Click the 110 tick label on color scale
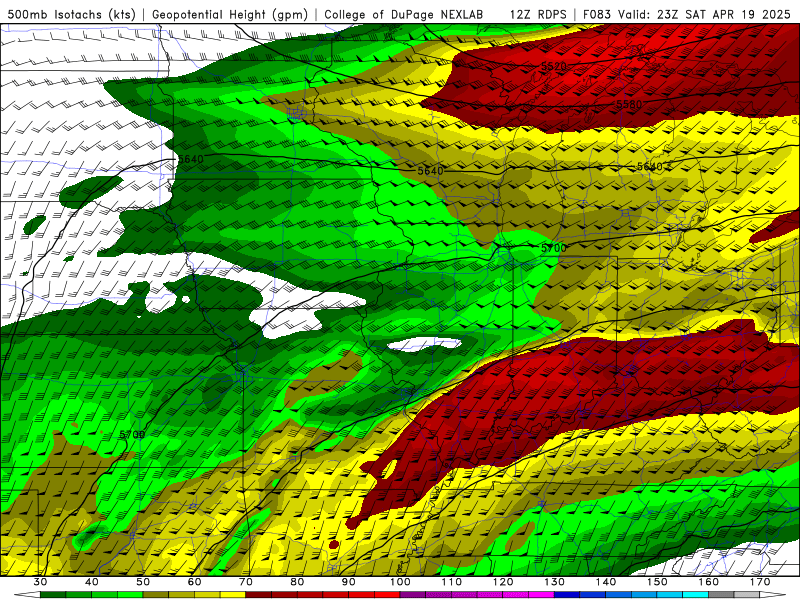 point(452,582)
